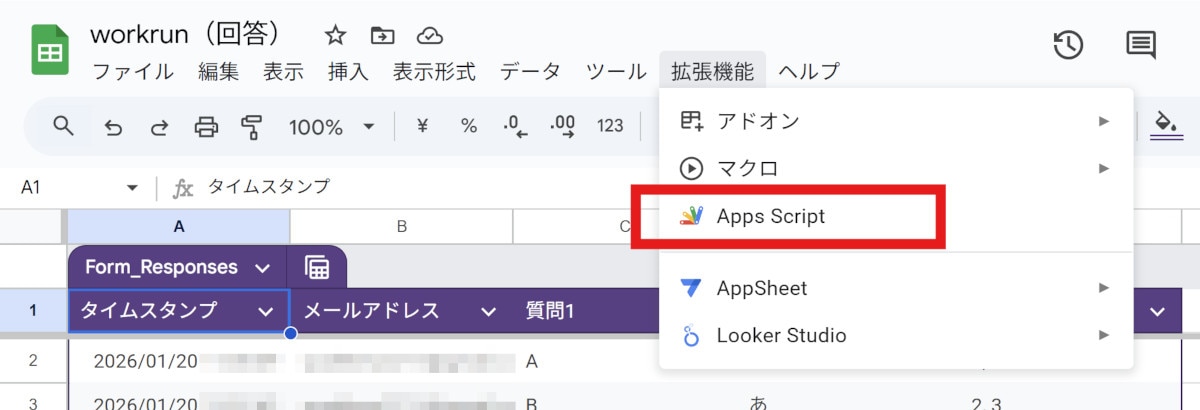Open more number formats 123

(x=610, y=126)
